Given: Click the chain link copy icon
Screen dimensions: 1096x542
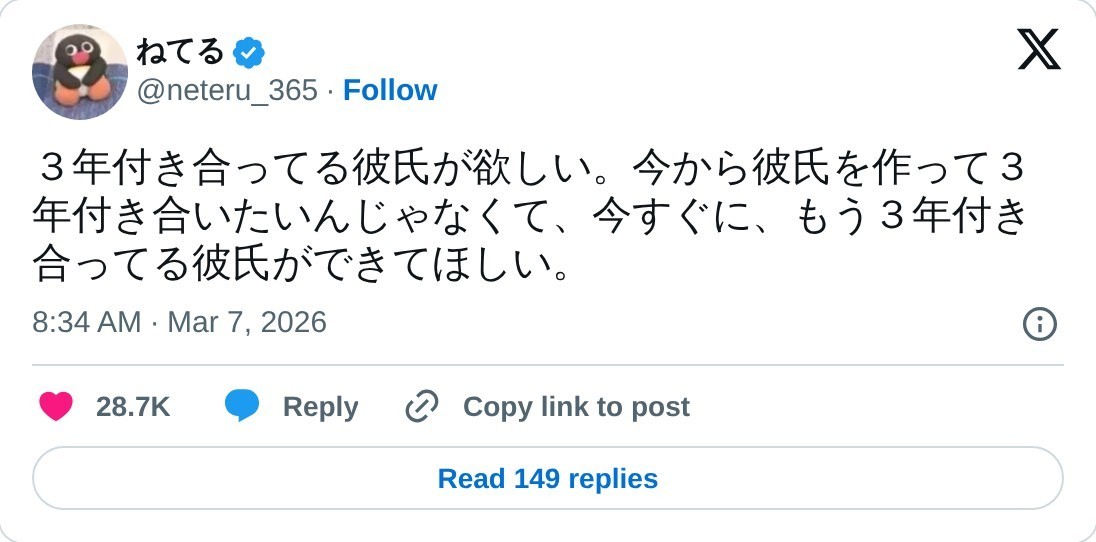Looking at the screenshot, I should pos(422,407).
